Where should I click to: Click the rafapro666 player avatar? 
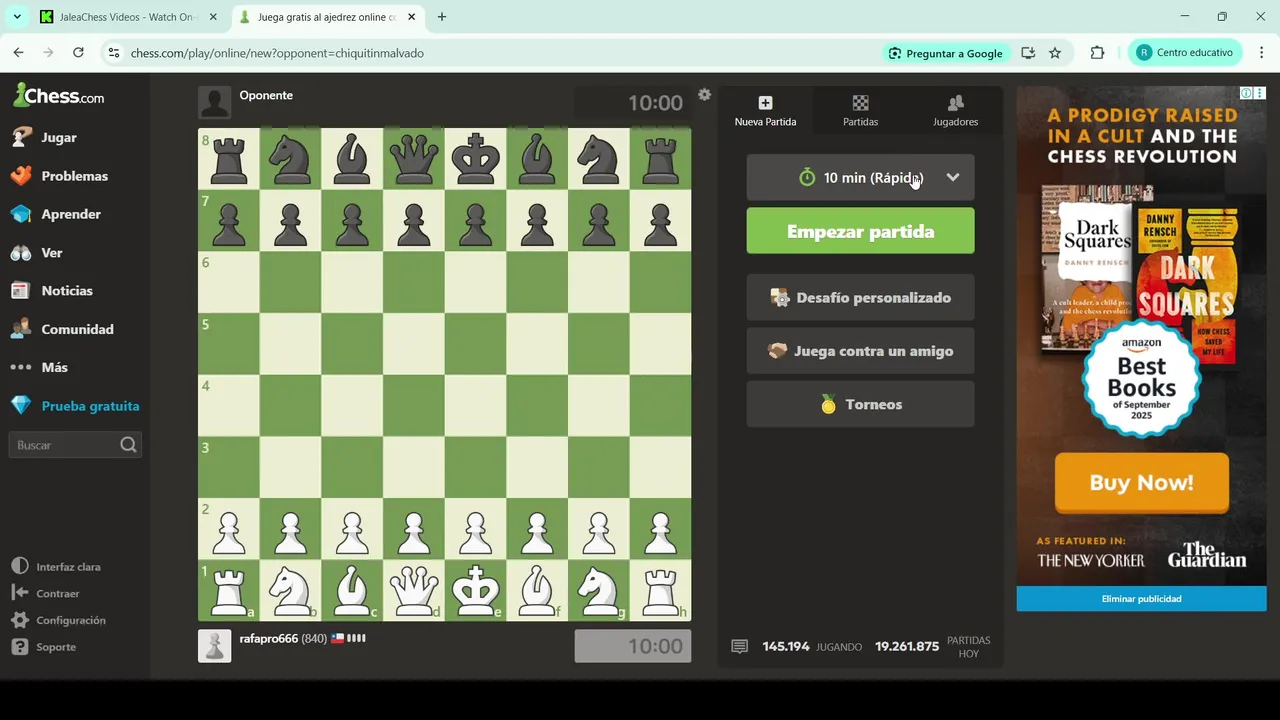pyautogui.click(x=214, y=646)
